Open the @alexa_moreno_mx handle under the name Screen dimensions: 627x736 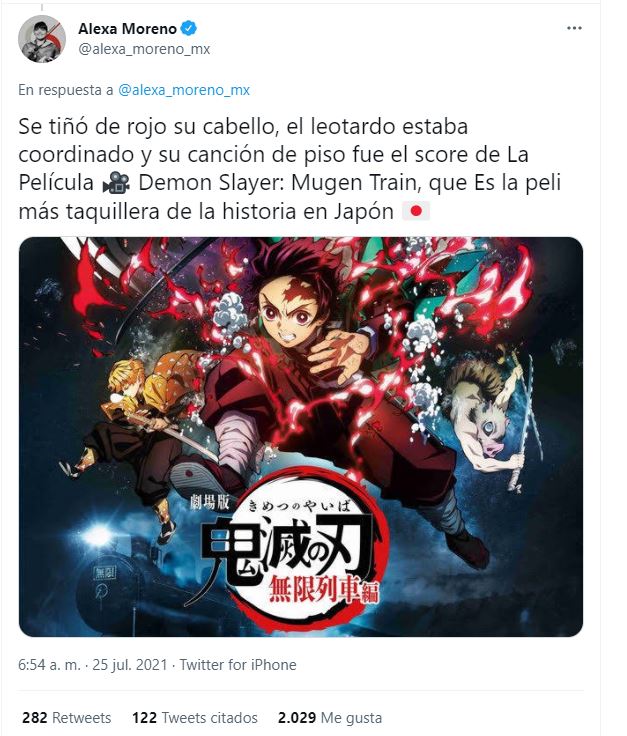pos(144,49)
